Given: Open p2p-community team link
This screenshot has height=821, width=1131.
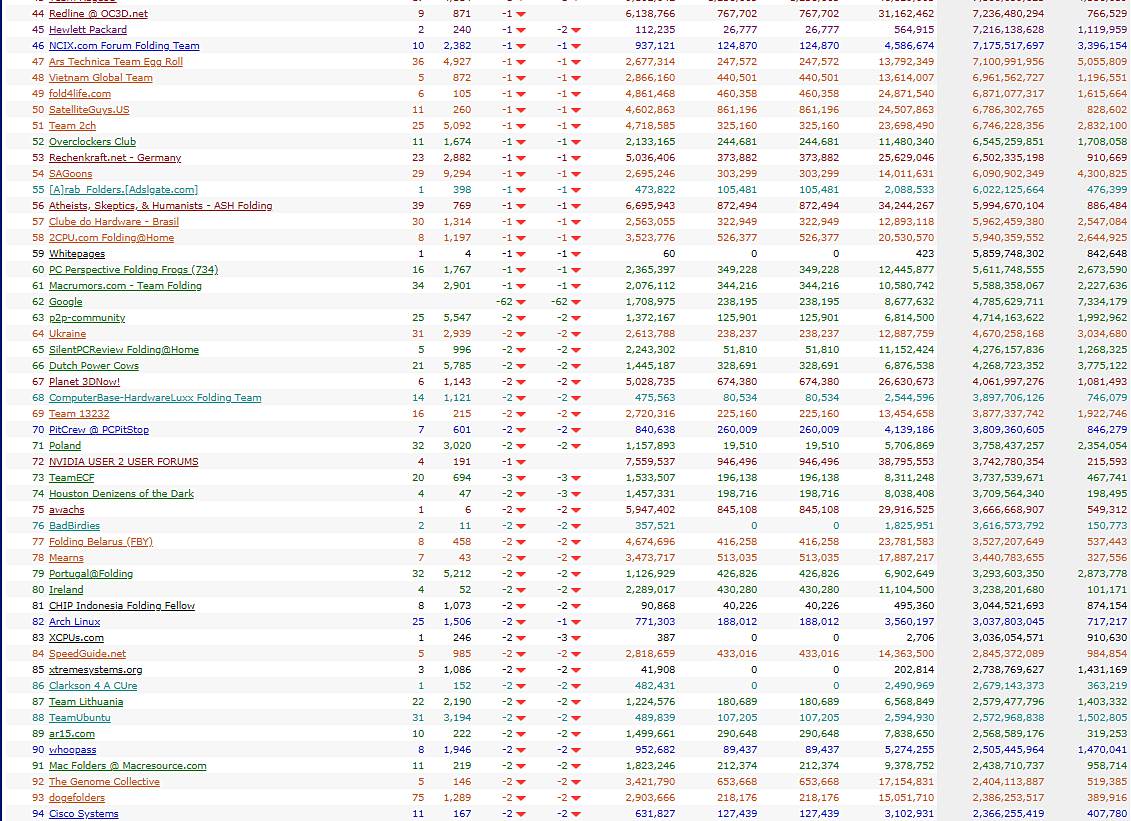Looking at the screenshot, I should [87, 317].
